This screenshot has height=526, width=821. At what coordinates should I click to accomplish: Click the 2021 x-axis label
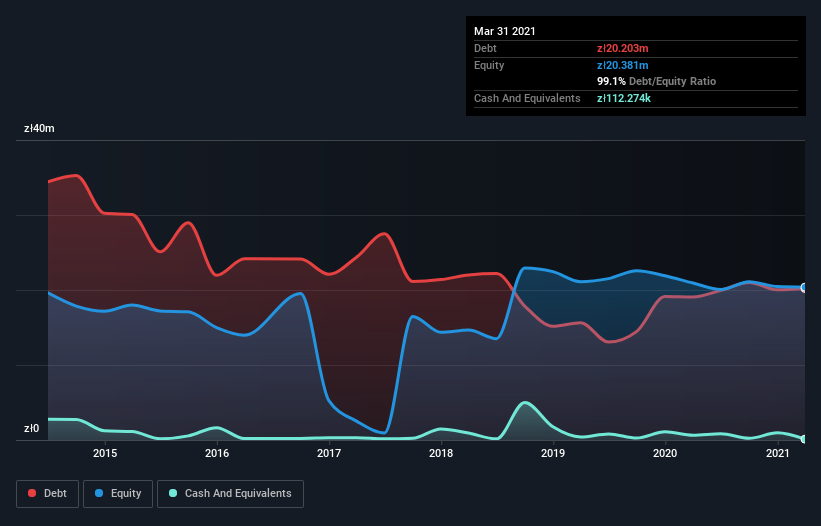[x=778, y=453]
